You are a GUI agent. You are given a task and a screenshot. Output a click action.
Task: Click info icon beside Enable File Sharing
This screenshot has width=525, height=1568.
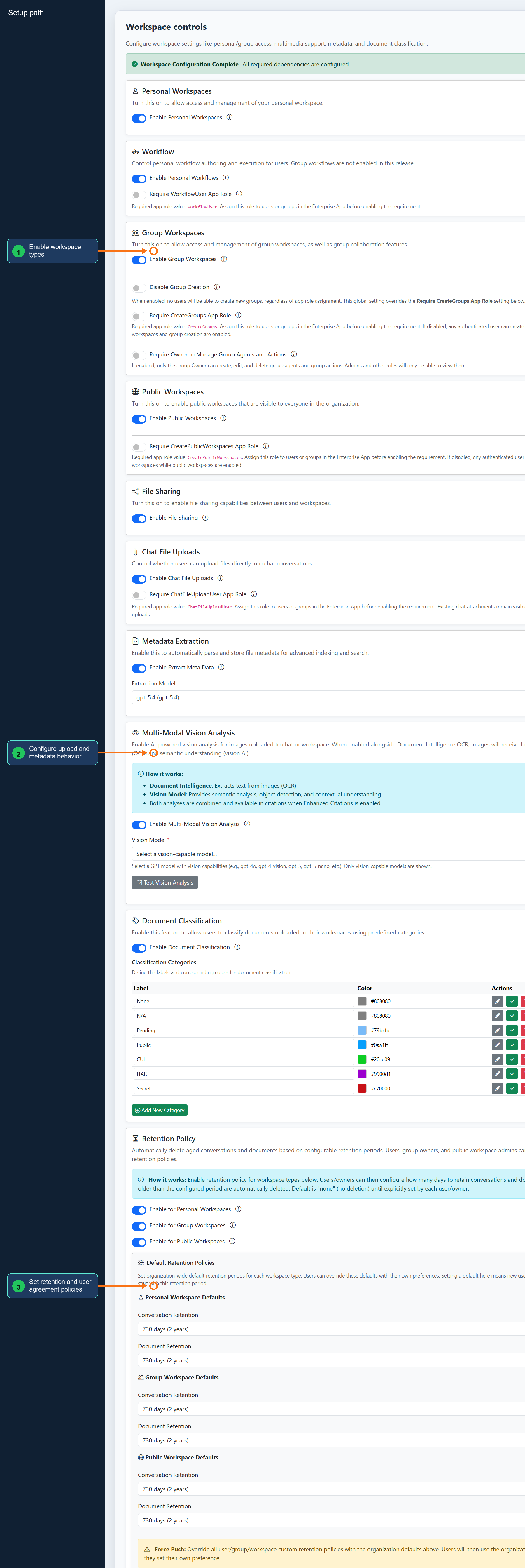206,517
